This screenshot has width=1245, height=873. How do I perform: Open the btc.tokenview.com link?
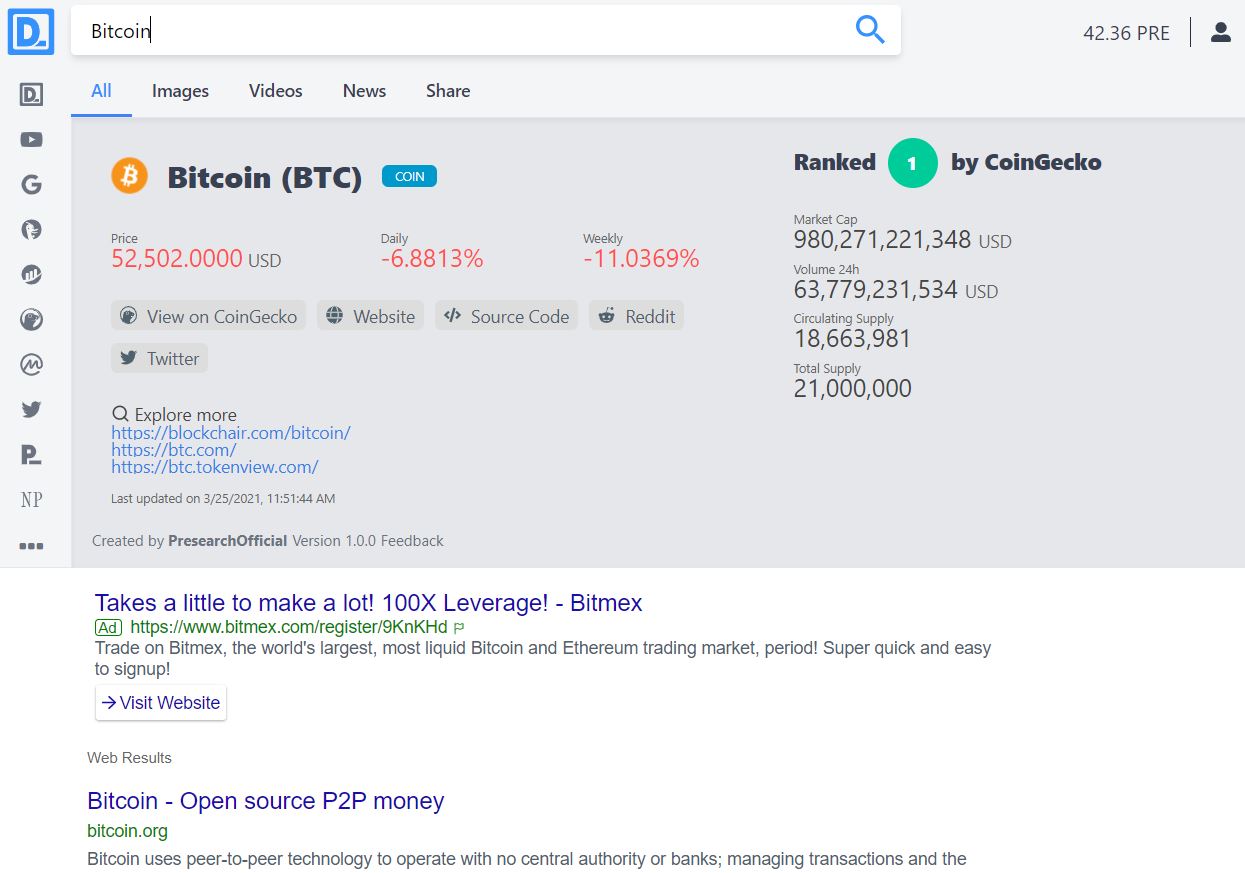[x=215, y=466]
